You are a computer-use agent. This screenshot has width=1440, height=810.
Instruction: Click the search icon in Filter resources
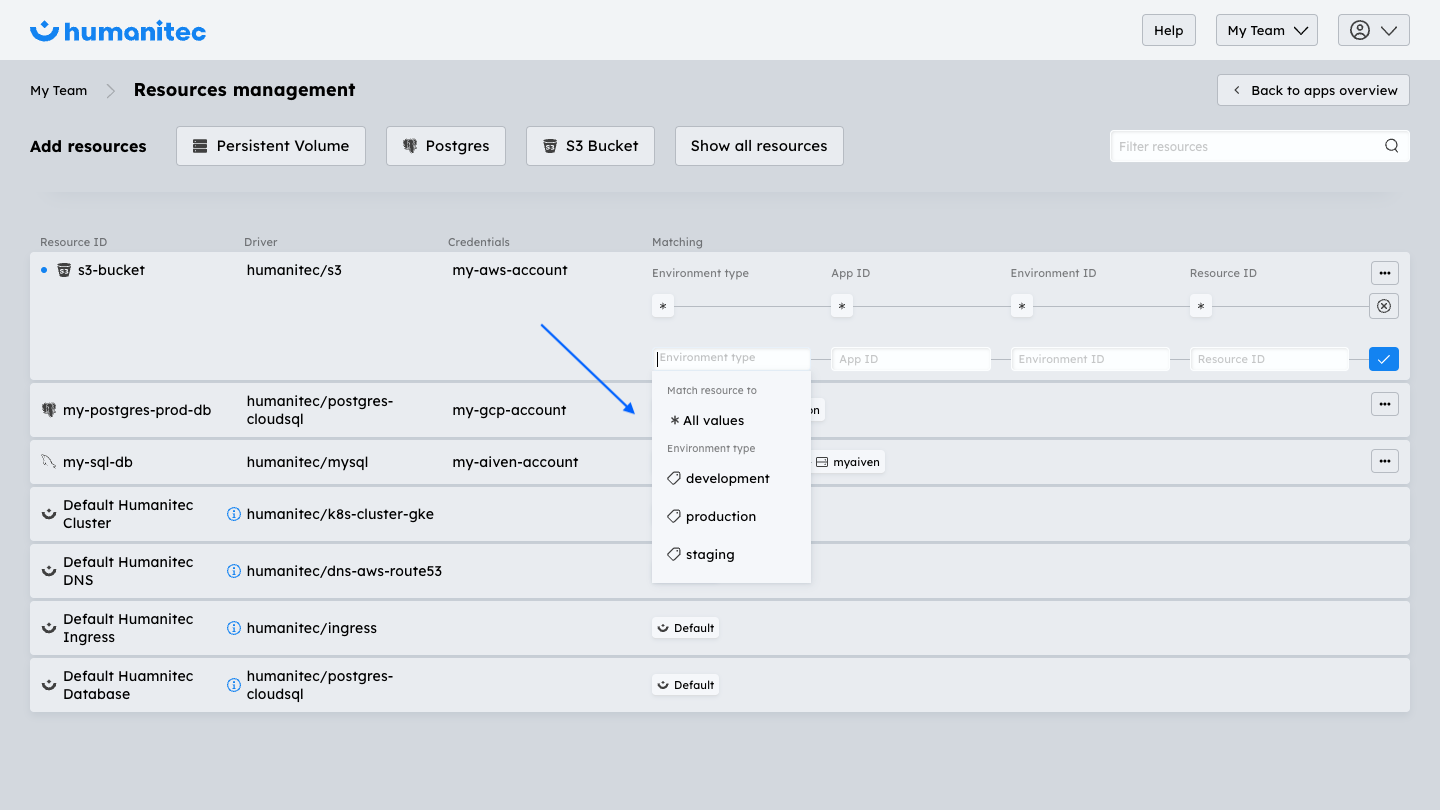tap(1391, 146)
